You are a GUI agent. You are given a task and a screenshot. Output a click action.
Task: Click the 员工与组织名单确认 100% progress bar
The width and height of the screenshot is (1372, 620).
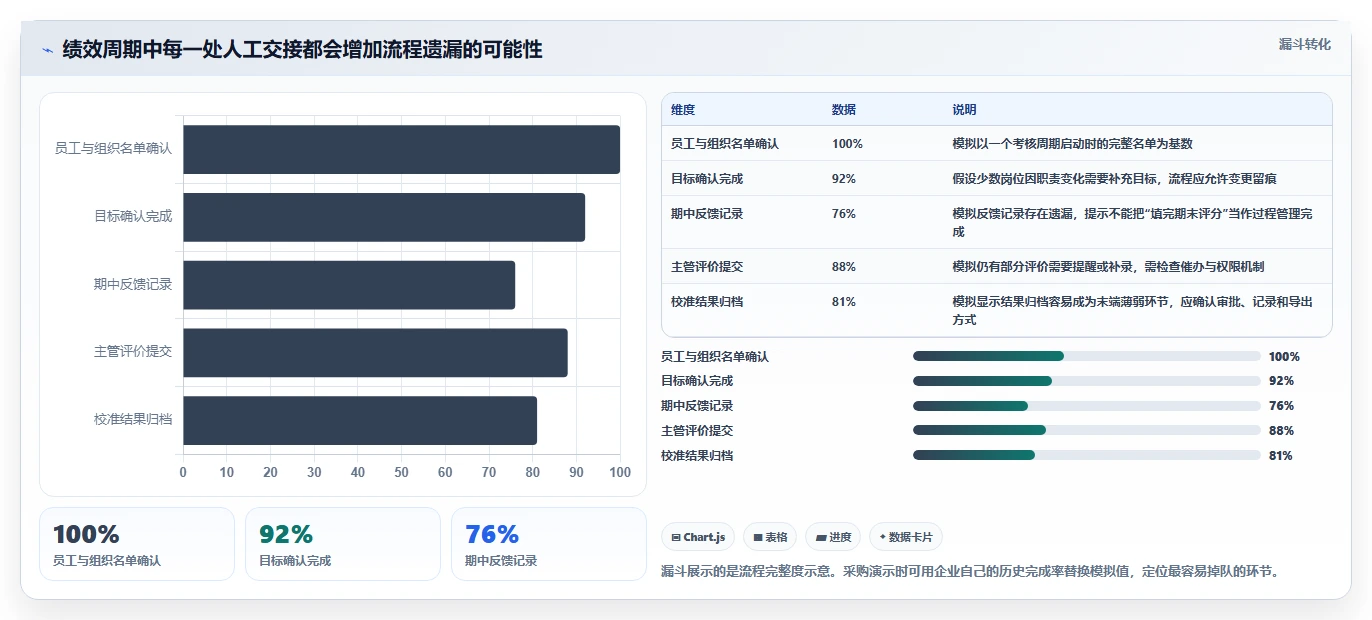1086,356
